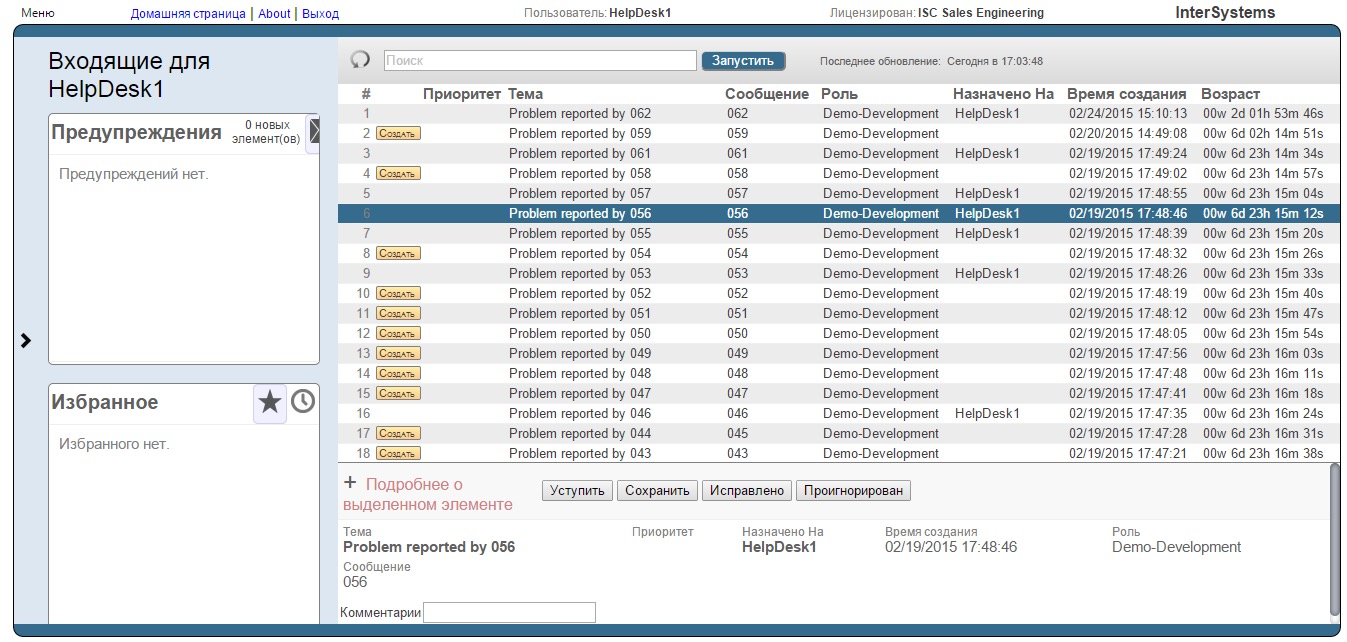
Task: Click Создать badge on row 13
Action: 398,354
